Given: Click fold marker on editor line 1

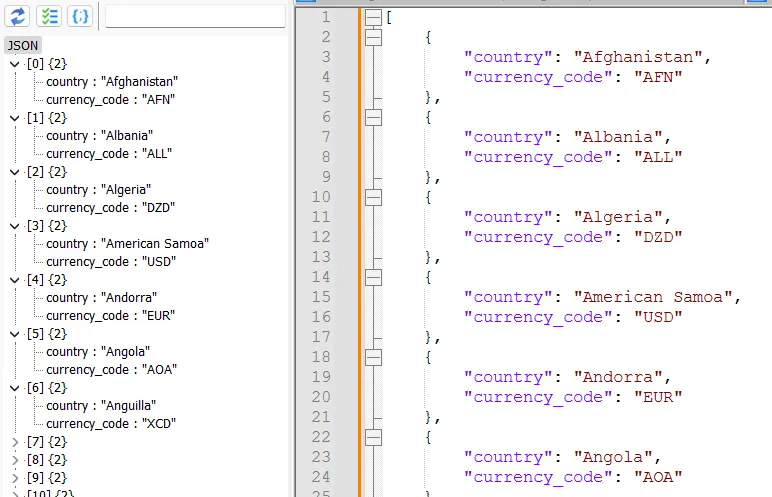Looking at the screenshot, I should coord(373,17).
